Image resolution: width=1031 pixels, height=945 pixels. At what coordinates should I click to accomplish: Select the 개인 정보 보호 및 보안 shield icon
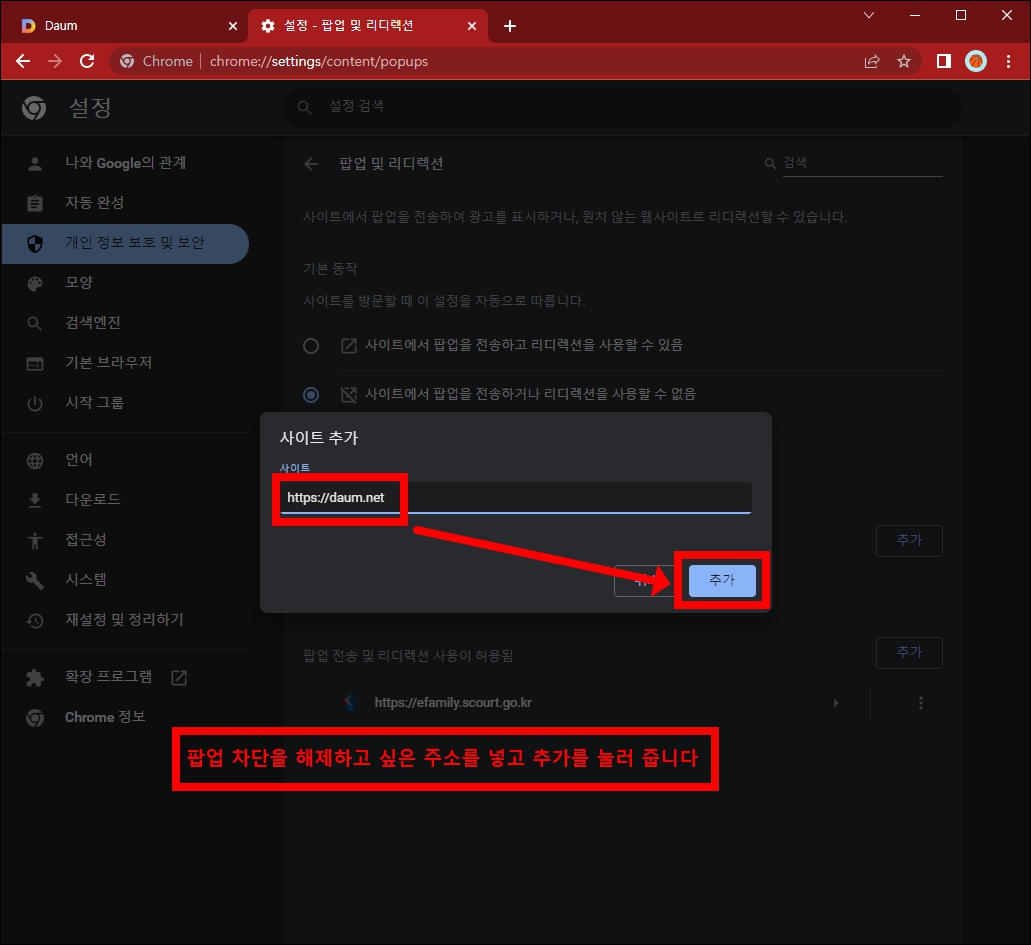[36, 243]
